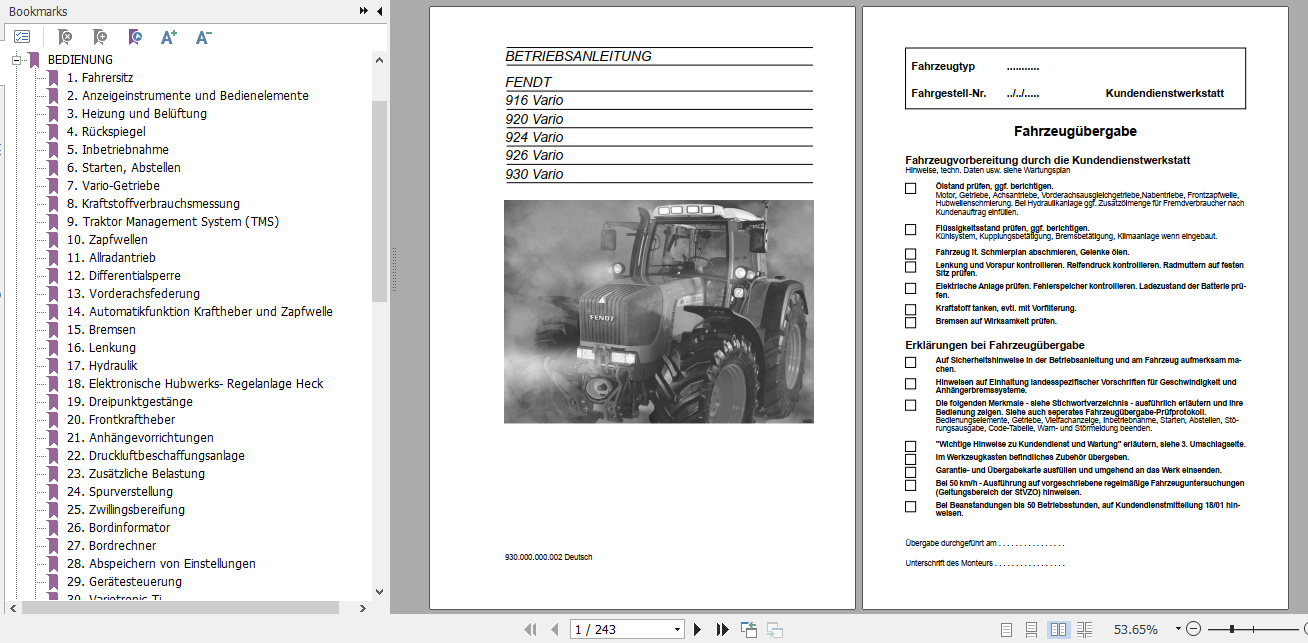Decrease bookmark text size with A-
Image resolution: width=1308 pixels, height=643 pixels.
pos(203,37)
